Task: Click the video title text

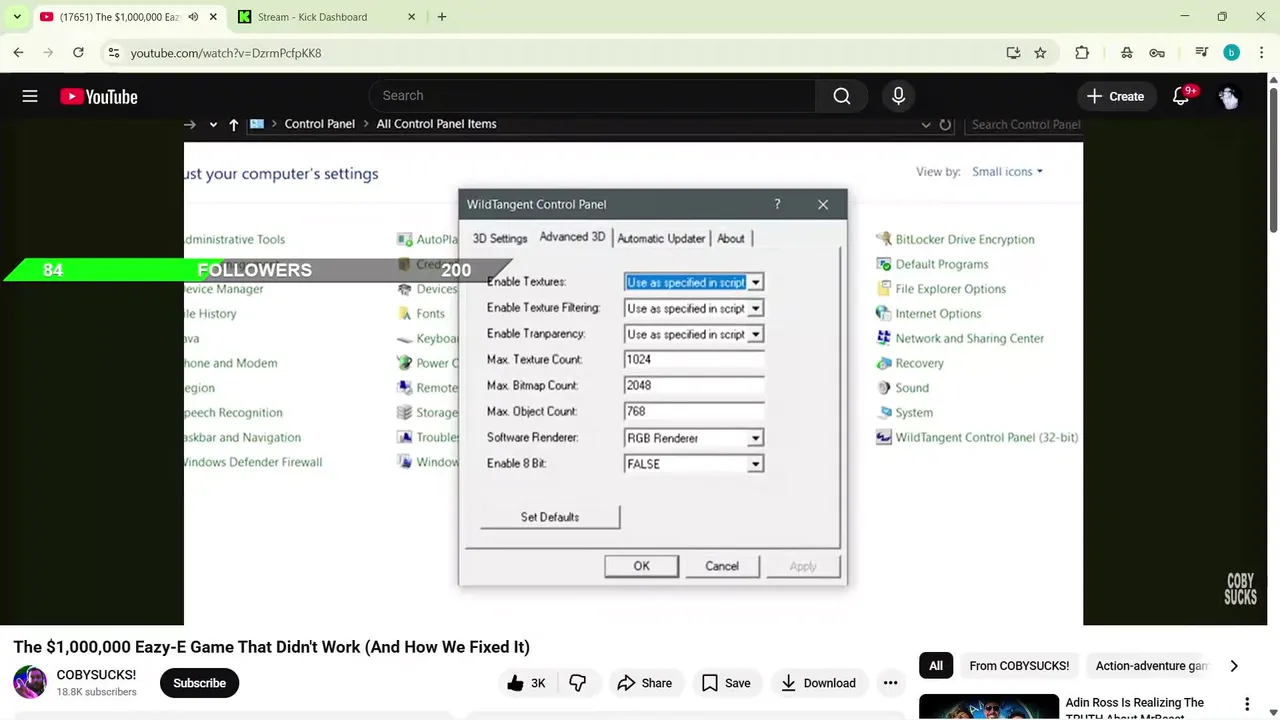Action: pos(272,647)
